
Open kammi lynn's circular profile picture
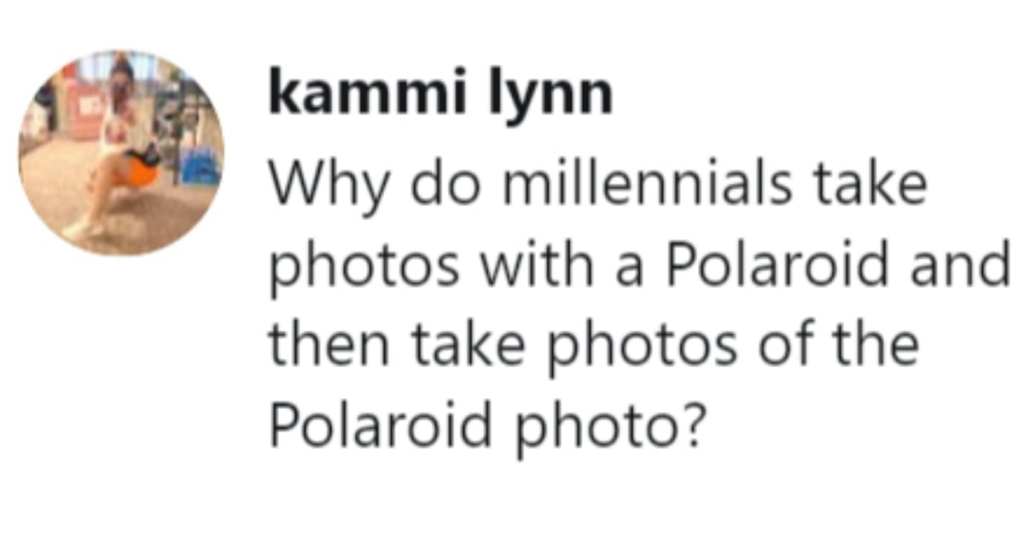pos(121,153)
